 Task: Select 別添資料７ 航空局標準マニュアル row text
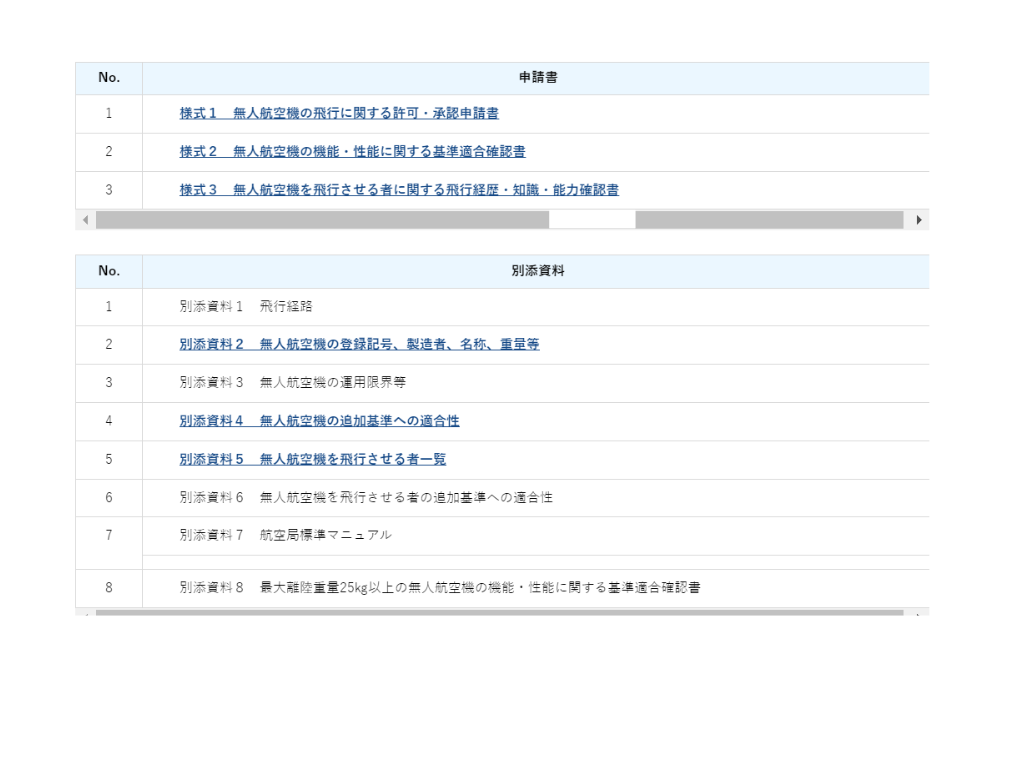pos(285,535)
